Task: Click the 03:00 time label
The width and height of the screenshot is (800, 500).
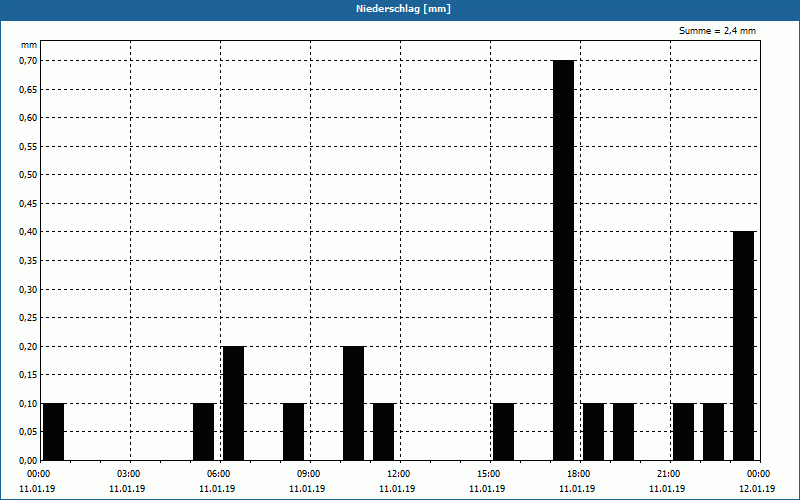Action: pyautogui.click(x=128, y=474)
